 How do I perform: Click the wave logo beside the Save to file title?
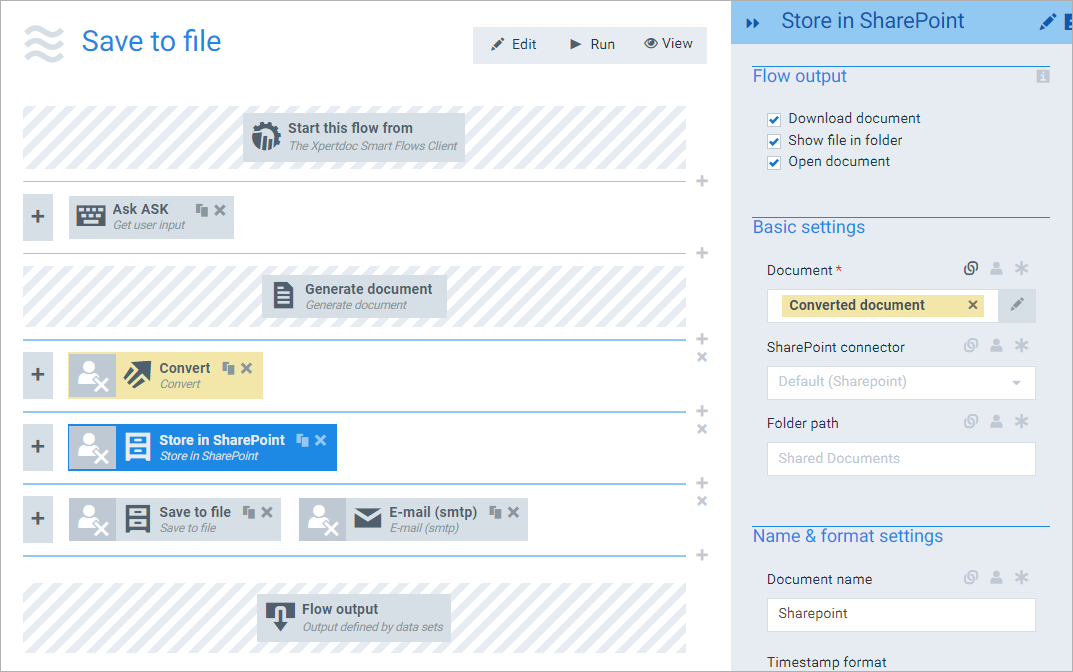coord(44,44)
